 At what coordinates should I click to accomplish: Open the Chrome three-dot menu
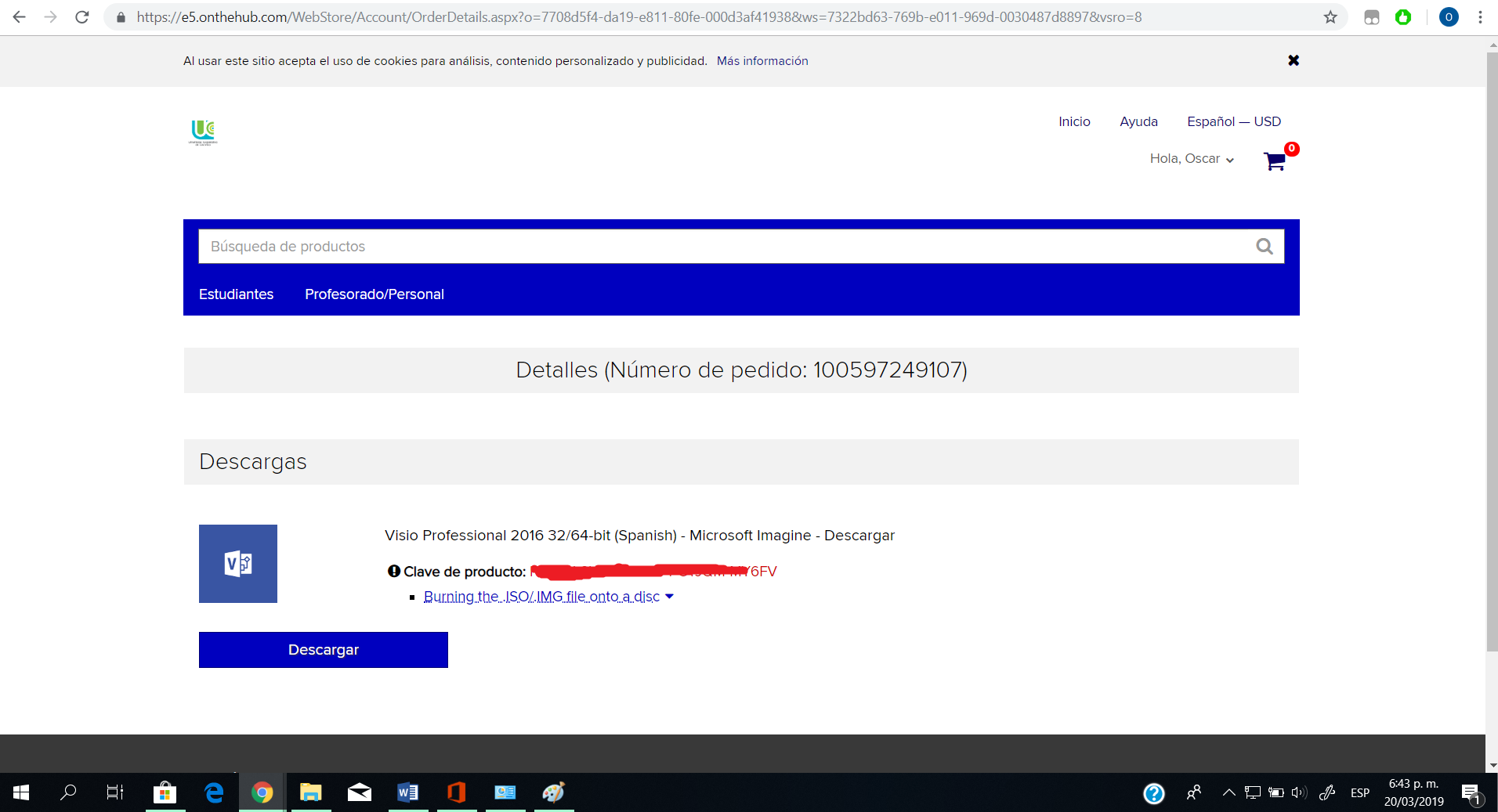pyautogui.click(x=1480, y=16)
